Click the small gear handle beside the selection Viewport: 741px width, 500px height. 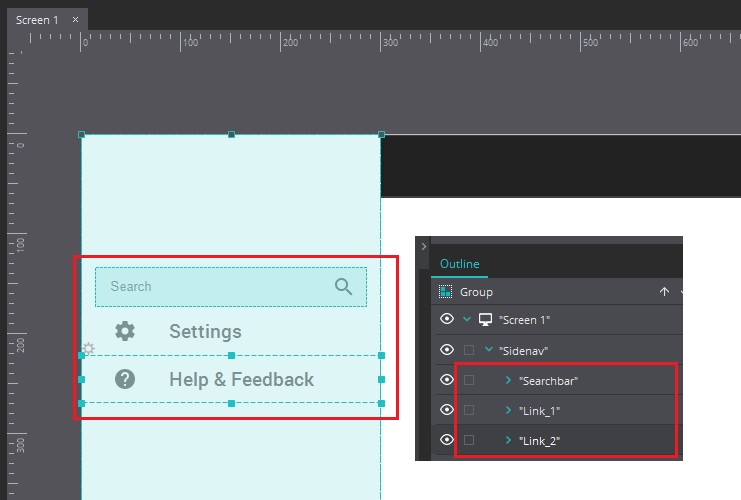[x=88, y=348]
